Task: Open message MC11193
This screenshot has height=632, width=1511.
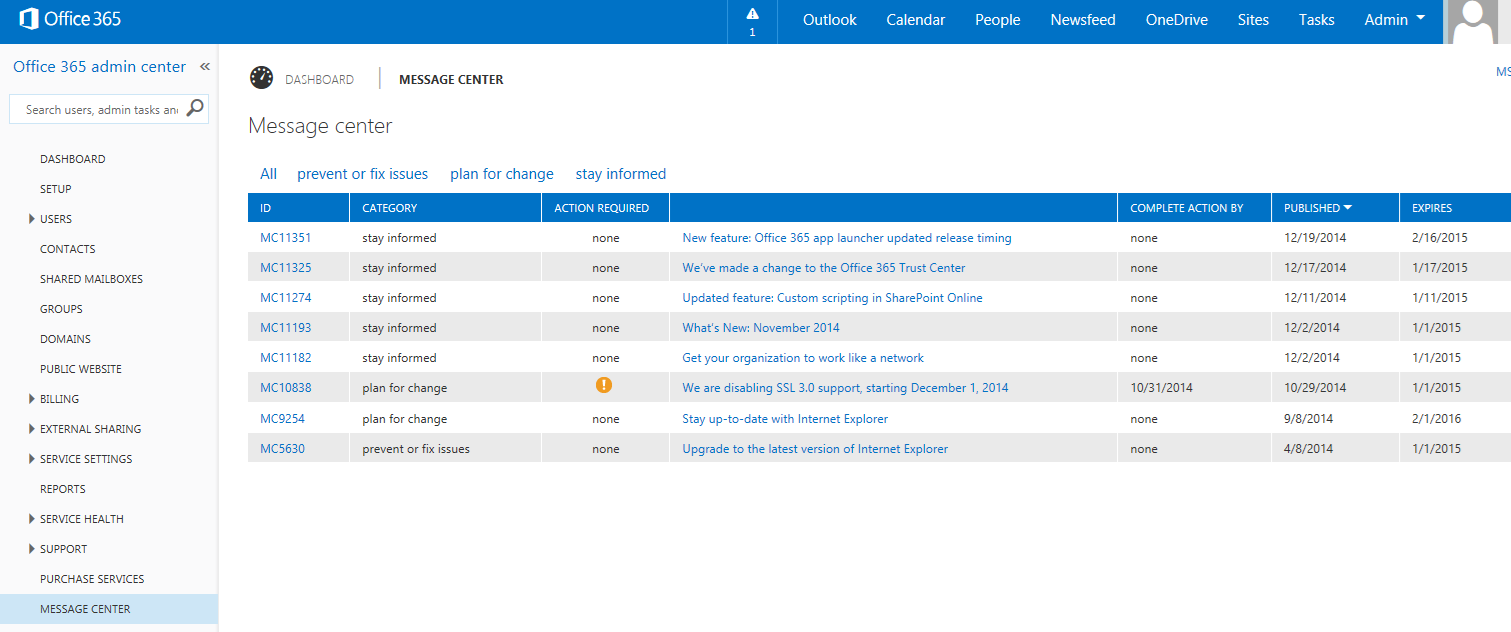Action: tap(285, 328)
